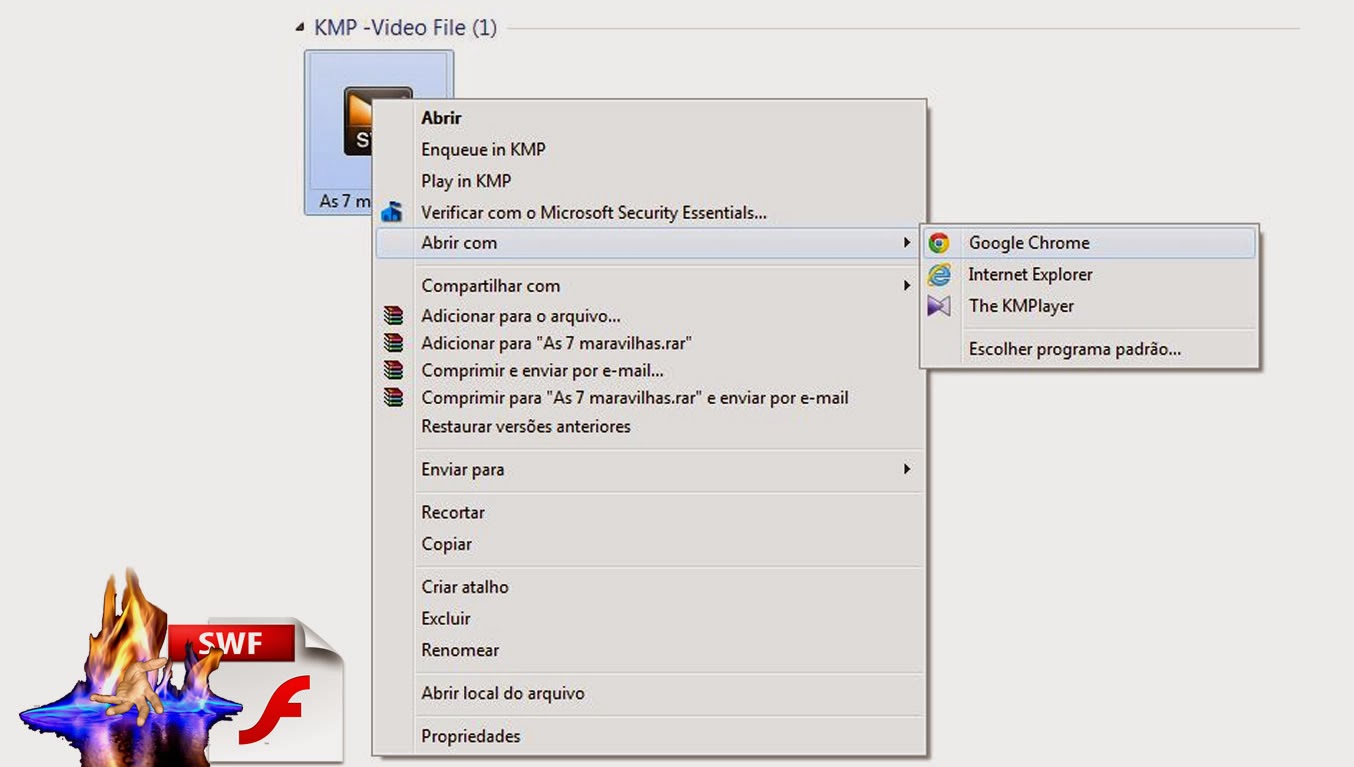This screenshot has width=1354, height=767.
Task: Click the 'KMP -Video File (1)' group header text
Action: (405, 28)
